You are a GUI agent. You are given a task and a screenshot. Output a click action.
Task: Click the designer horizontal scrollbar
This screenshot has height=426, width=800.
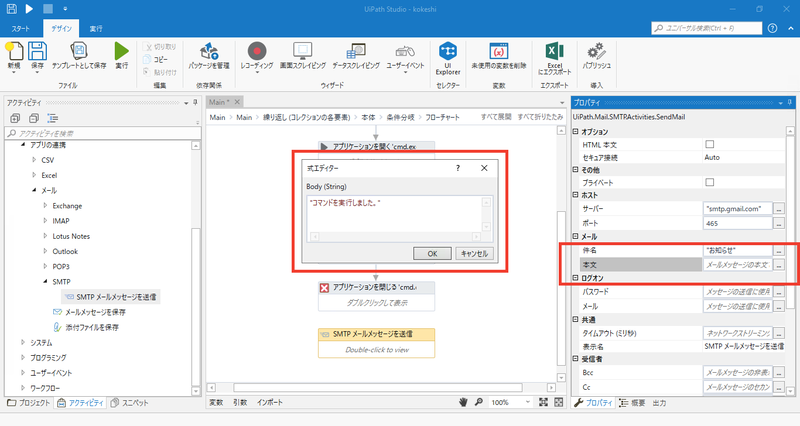[378, 388]
